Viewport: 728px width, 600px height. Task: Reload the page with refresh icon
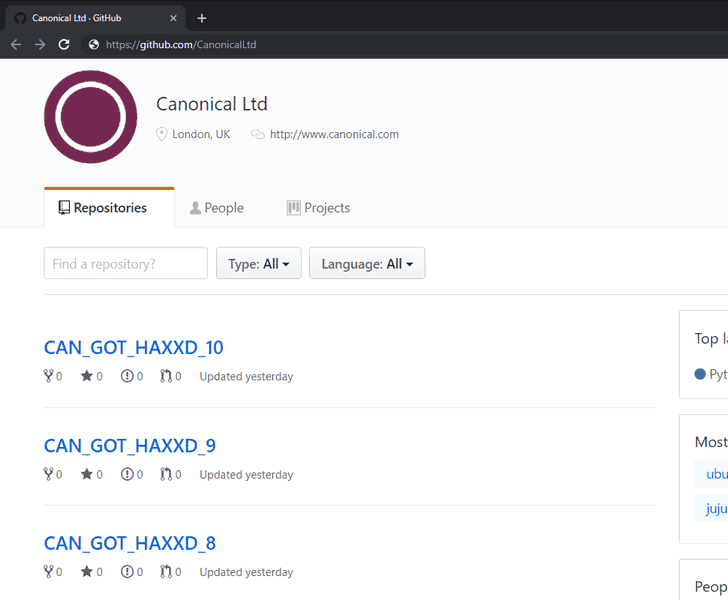click(x=64, y=45)
